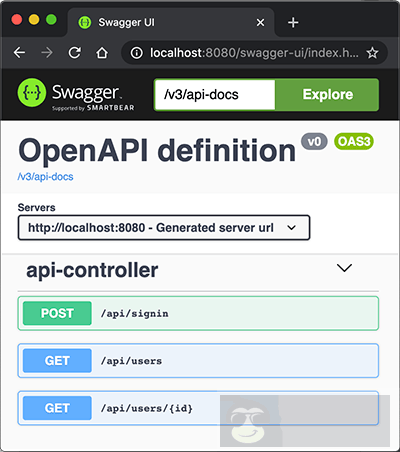Click the macOS green fullscreen button
This screenshot has height=452, width=400.
pos(51,19)
